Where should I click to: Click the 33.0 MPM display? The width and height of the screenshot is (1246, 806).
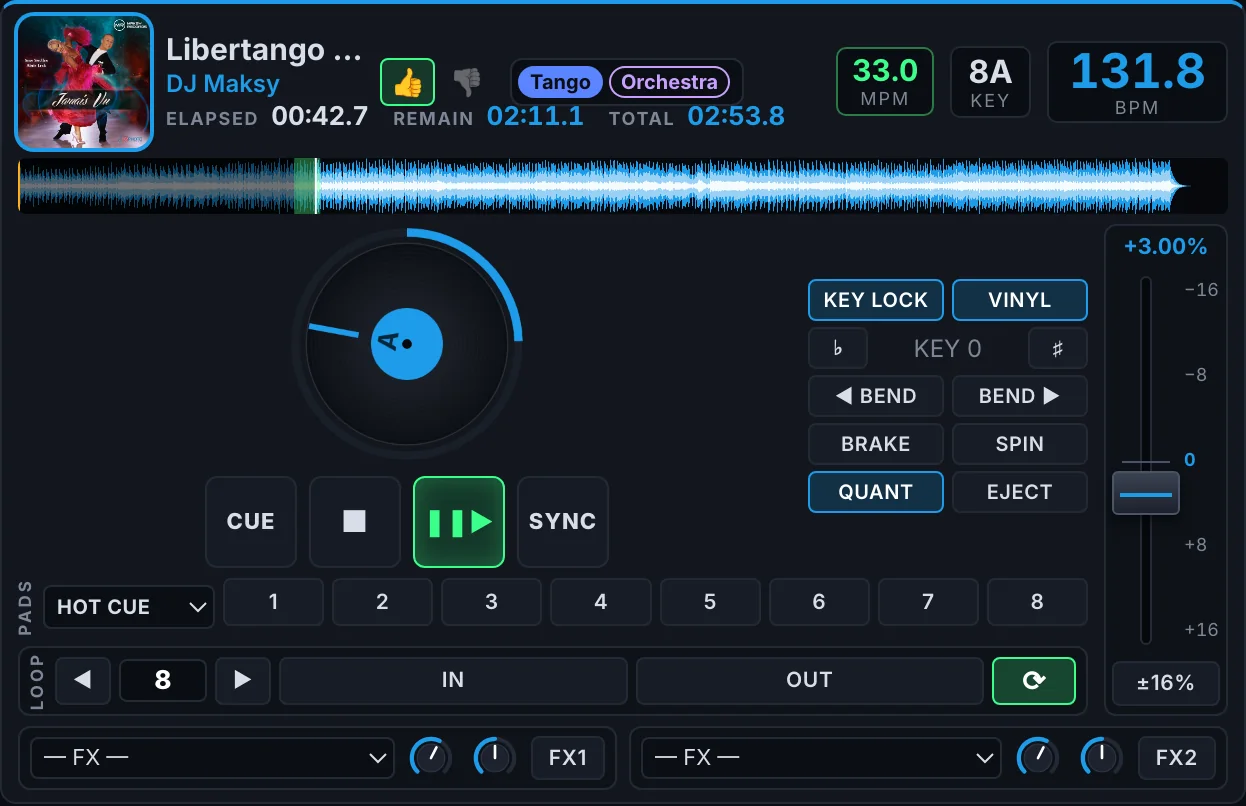[x=885, y=82]
